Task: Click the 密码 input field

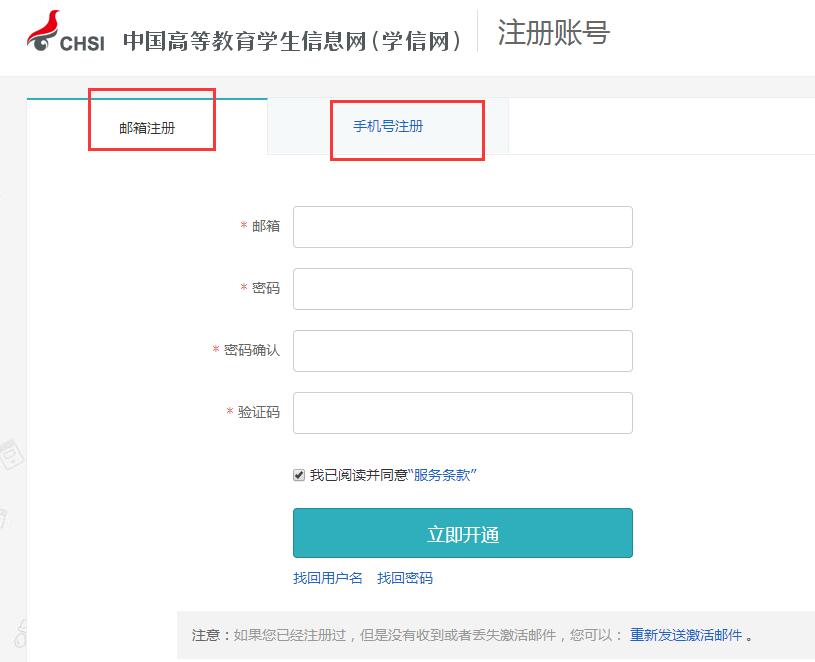Action: click(462, 288)
